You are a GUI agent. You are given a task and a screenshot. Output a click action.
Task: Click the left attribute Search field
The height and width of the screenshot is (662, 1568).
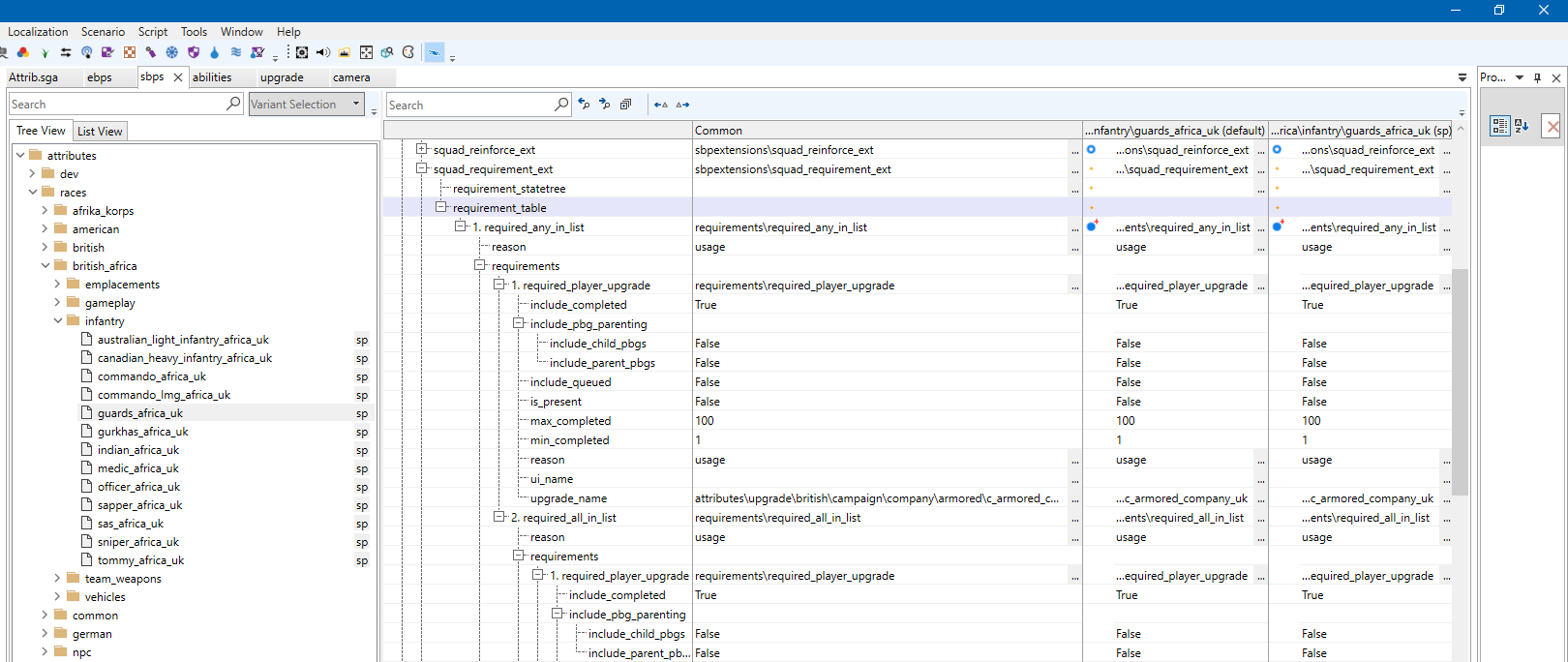point(126,104)
